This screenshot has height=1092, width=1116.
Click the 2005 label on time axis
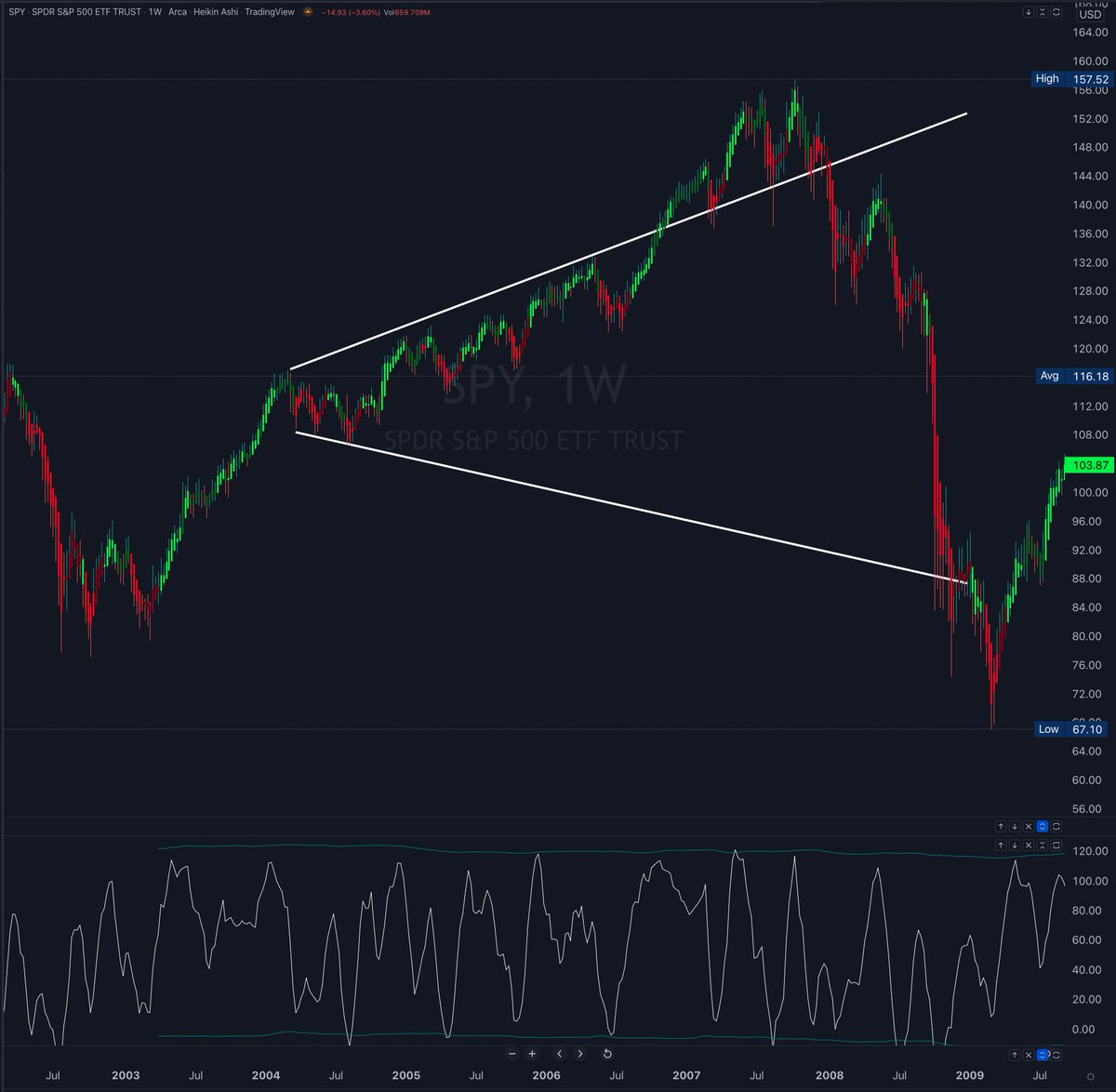pyautogui.click(x=405, y=1075)
